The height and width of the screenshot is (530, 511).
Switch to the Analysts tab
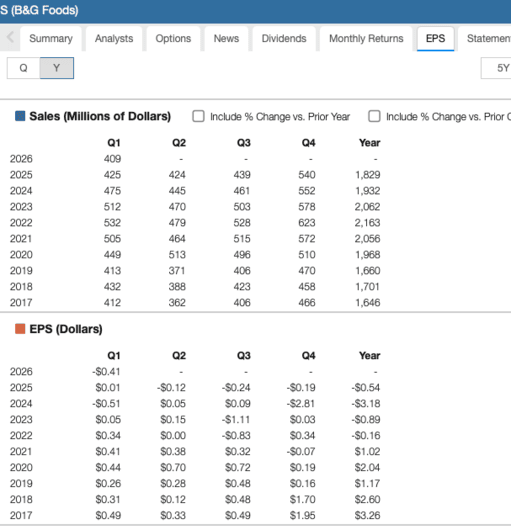click(x=114, y=39)
